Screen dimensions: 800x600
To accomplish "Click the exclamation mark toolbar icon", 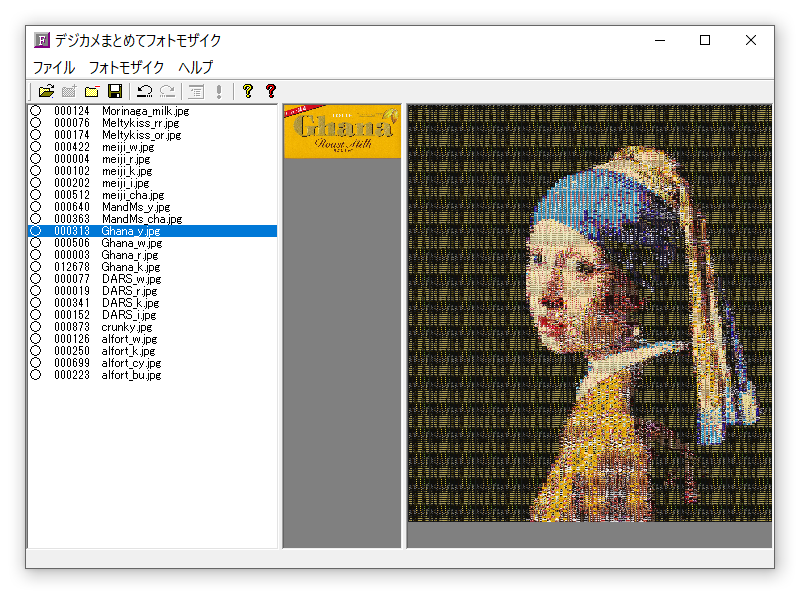I will 219,91.
